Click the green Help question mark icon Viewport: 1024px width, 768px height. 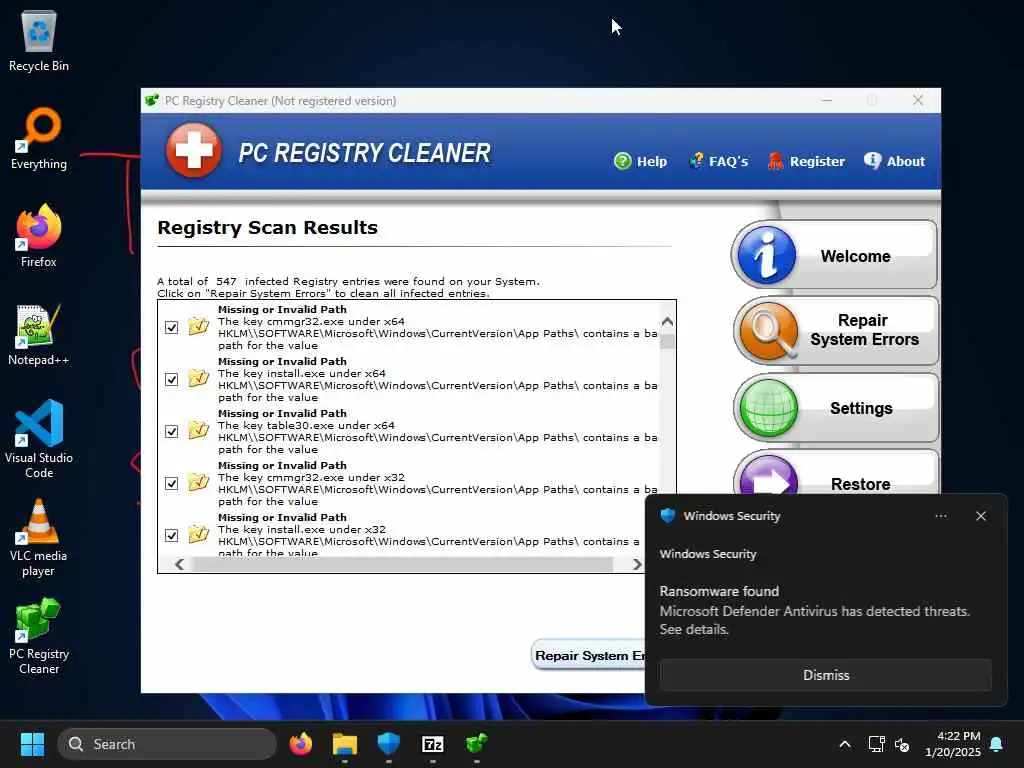pyautogui.click(x=623, y=161)
